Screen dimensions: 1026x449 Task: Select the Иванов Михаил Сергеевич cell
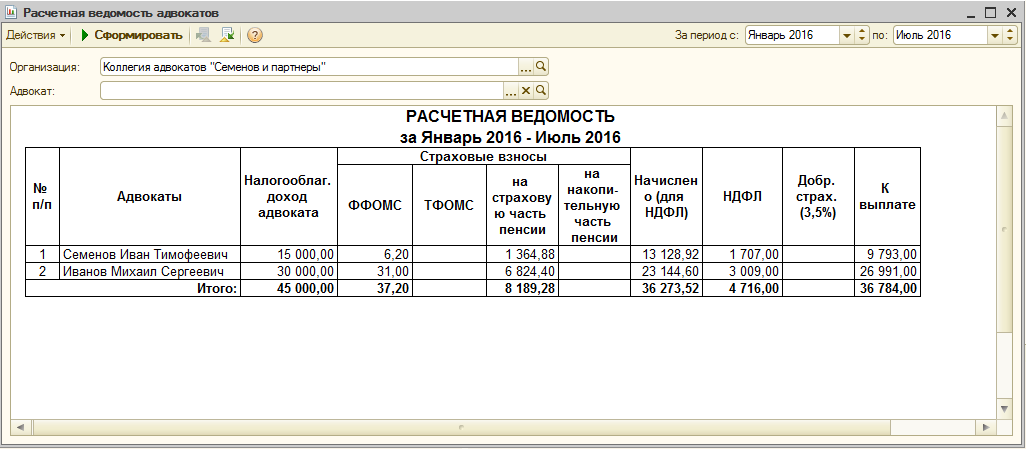(150, 272)
